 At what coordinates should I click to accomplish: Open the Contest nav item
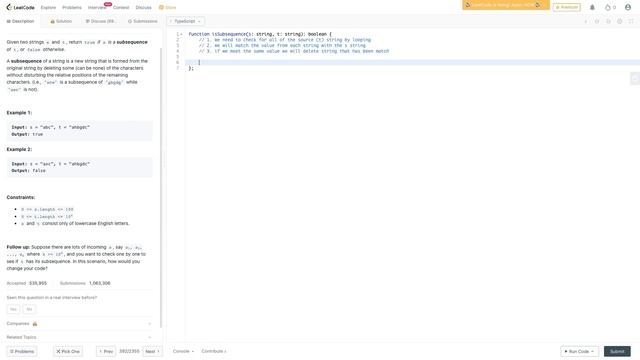pos(121,7)
